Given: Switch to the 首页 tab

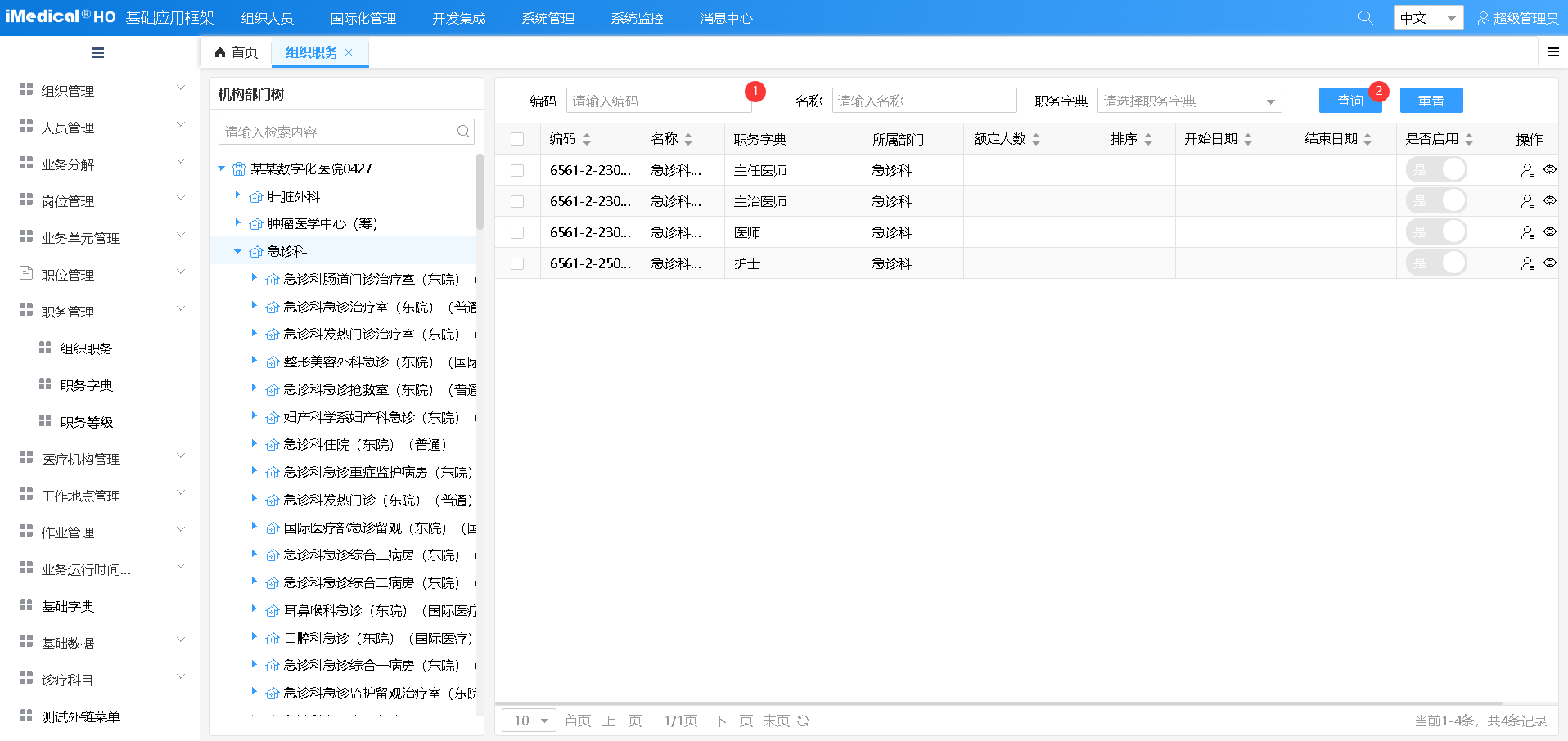Looking at the screenshot, I should coord(237,52).
